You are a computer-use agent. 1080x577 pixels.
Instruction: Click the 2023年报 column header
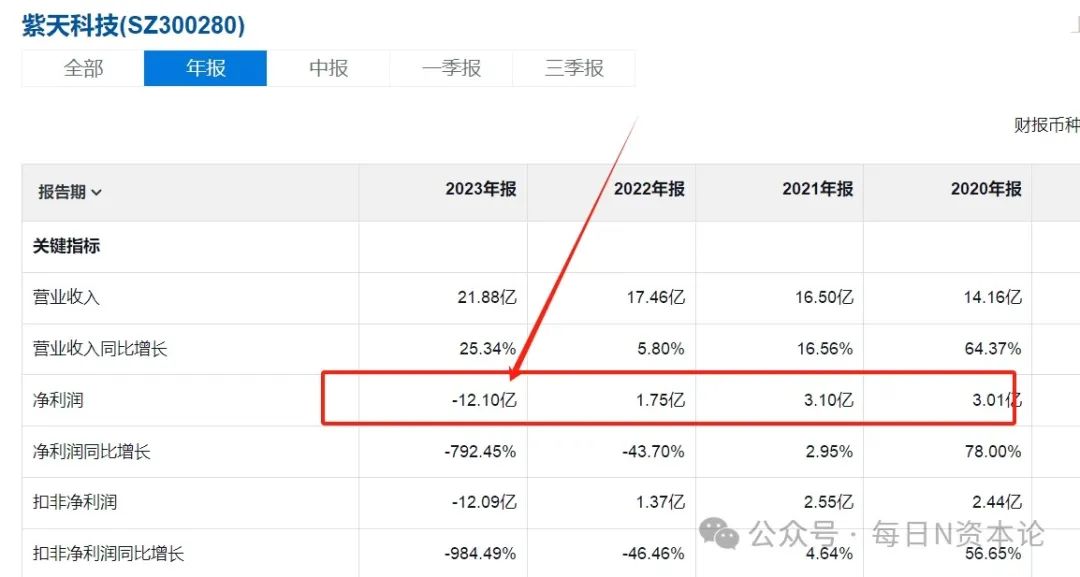[480, 189]
